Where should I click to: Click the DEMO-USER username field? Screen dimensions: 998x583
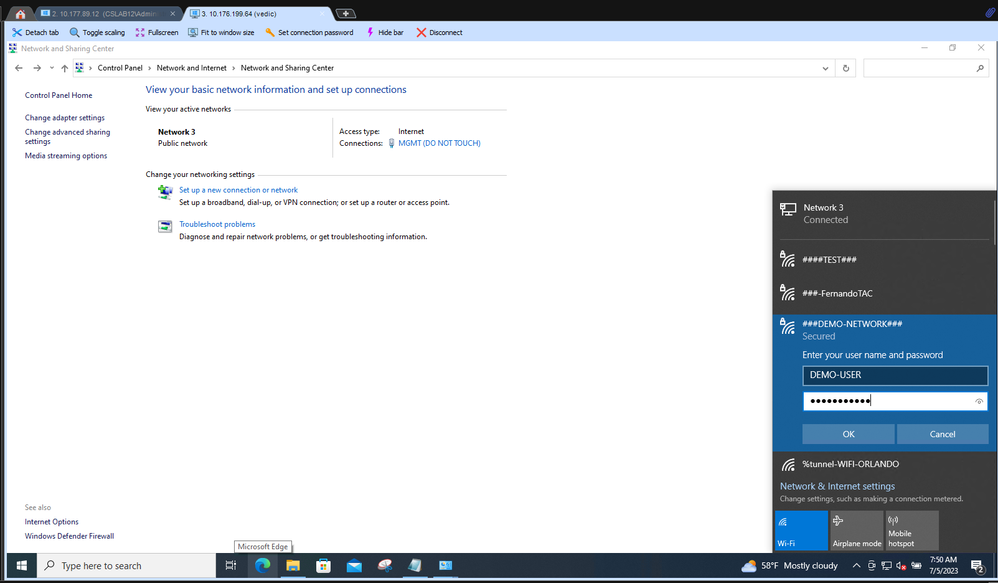coord(895,375)
